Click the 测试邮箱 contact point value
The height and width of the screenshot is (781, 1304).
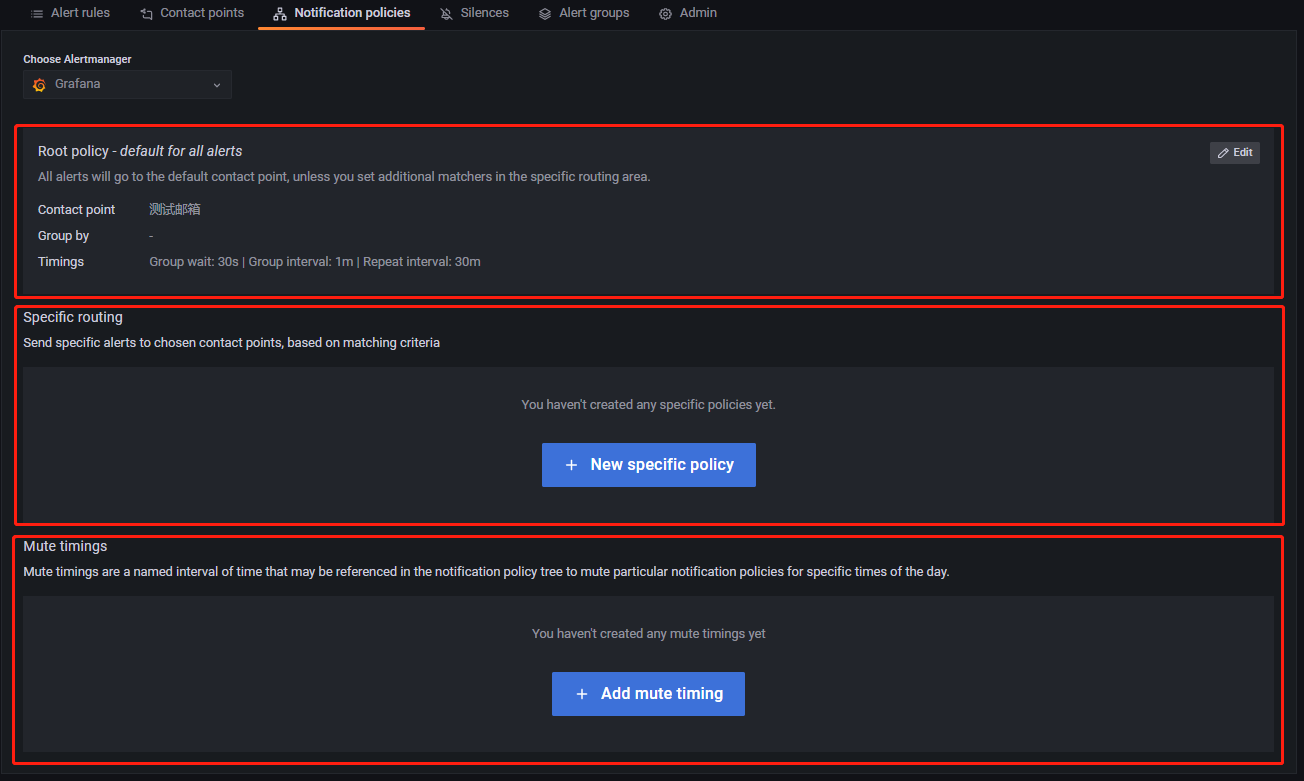pyautogui.click(x=175, y=210)
